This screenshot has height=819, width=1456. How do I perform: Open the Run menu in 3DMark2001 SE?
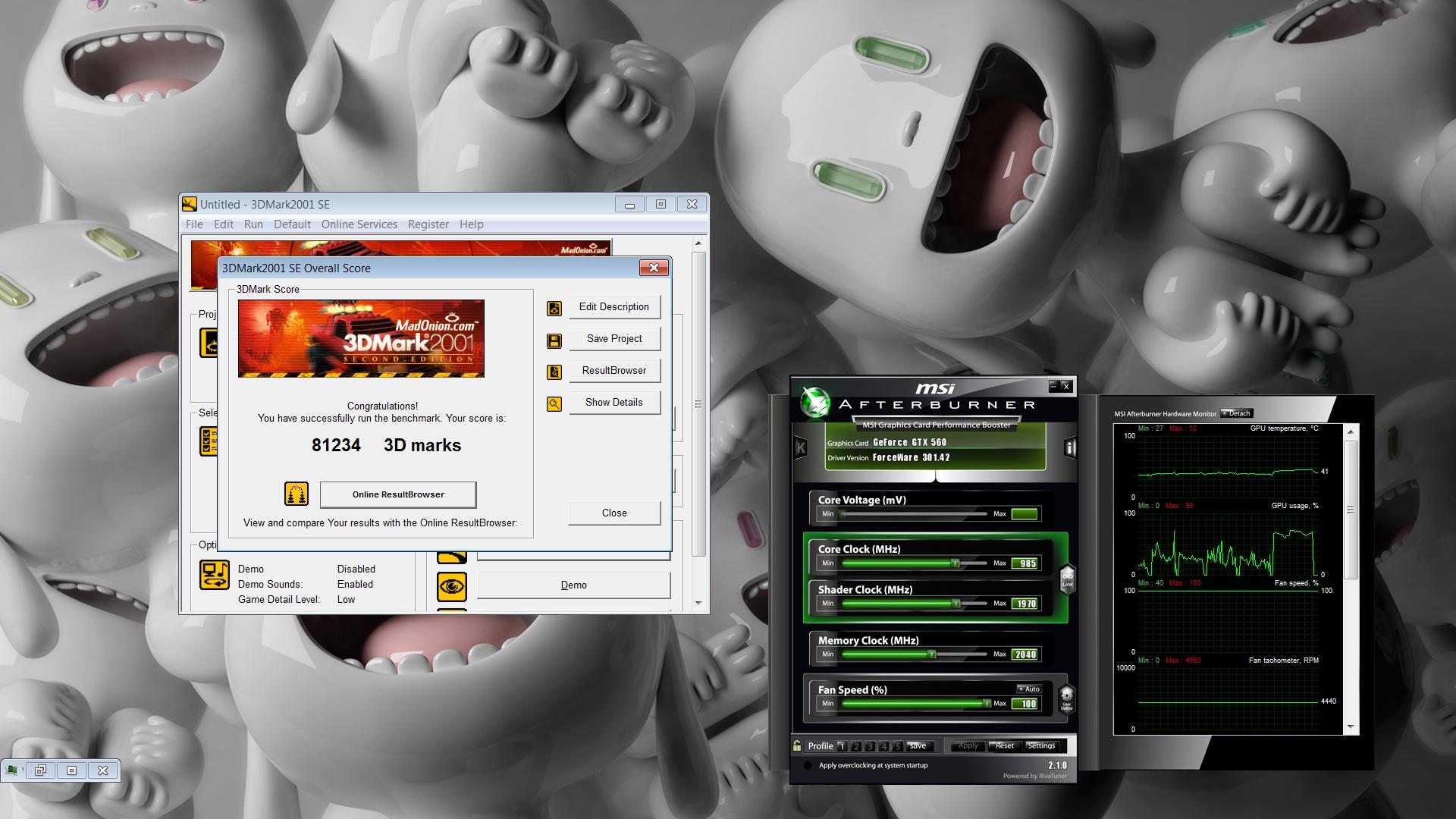pyautogui.click(x=253, y=224)
